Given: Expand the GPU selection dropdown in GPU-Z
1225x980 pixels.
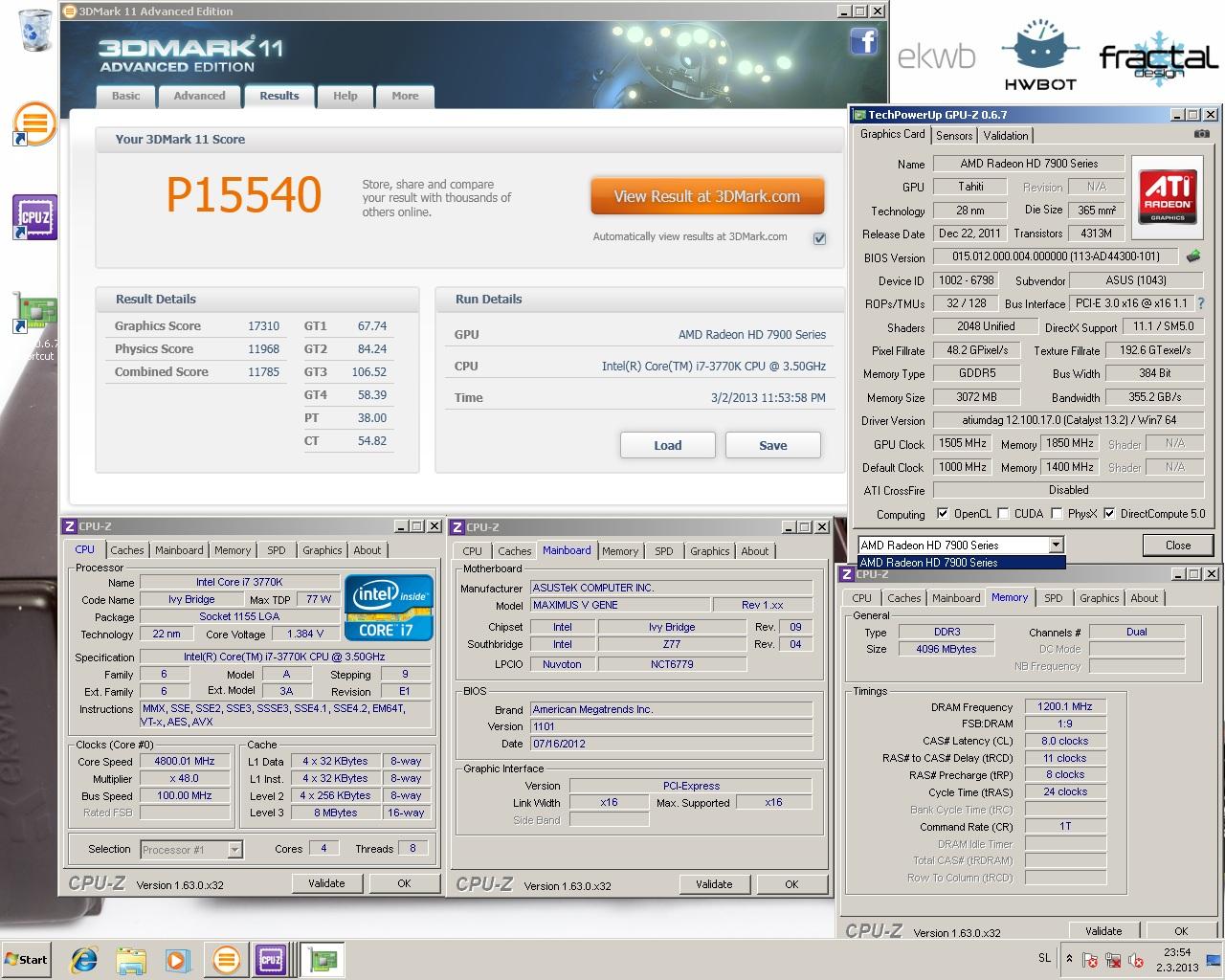Looking at the screenshot, I should click(x=1056, y=545).
